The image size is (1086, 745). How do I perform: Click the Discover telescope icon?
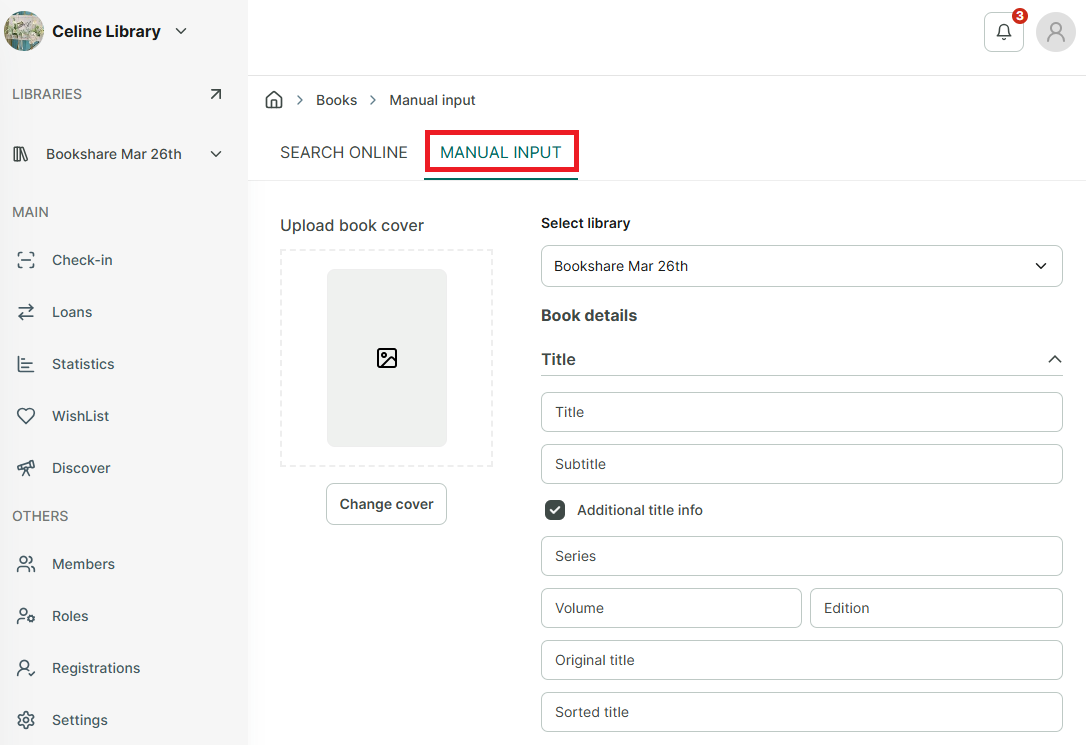pyautogui.click(x=26, y=468)
